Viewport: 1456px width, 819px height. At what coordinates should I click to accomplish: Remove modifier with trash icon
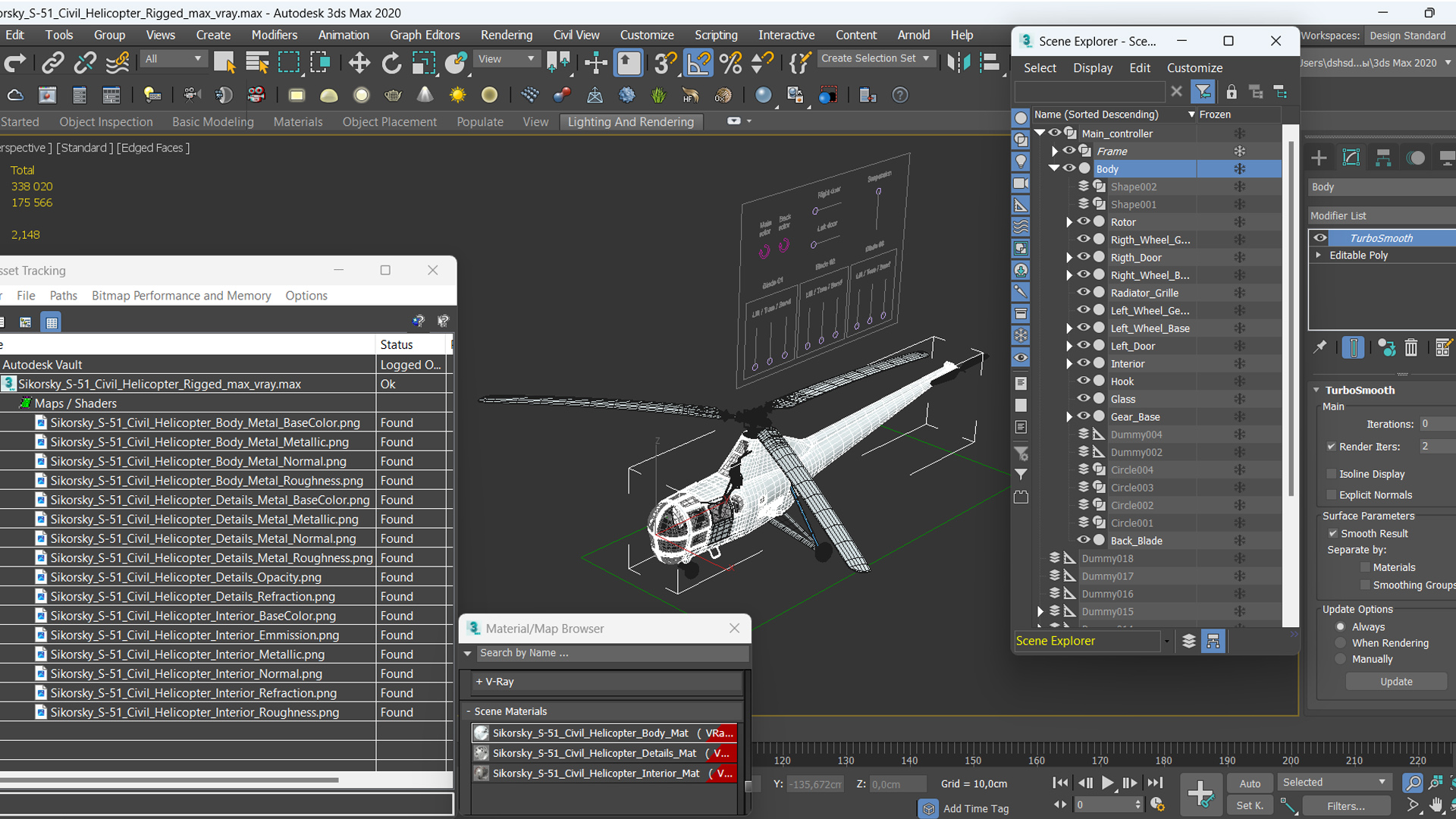click(x=1410, y=348)
